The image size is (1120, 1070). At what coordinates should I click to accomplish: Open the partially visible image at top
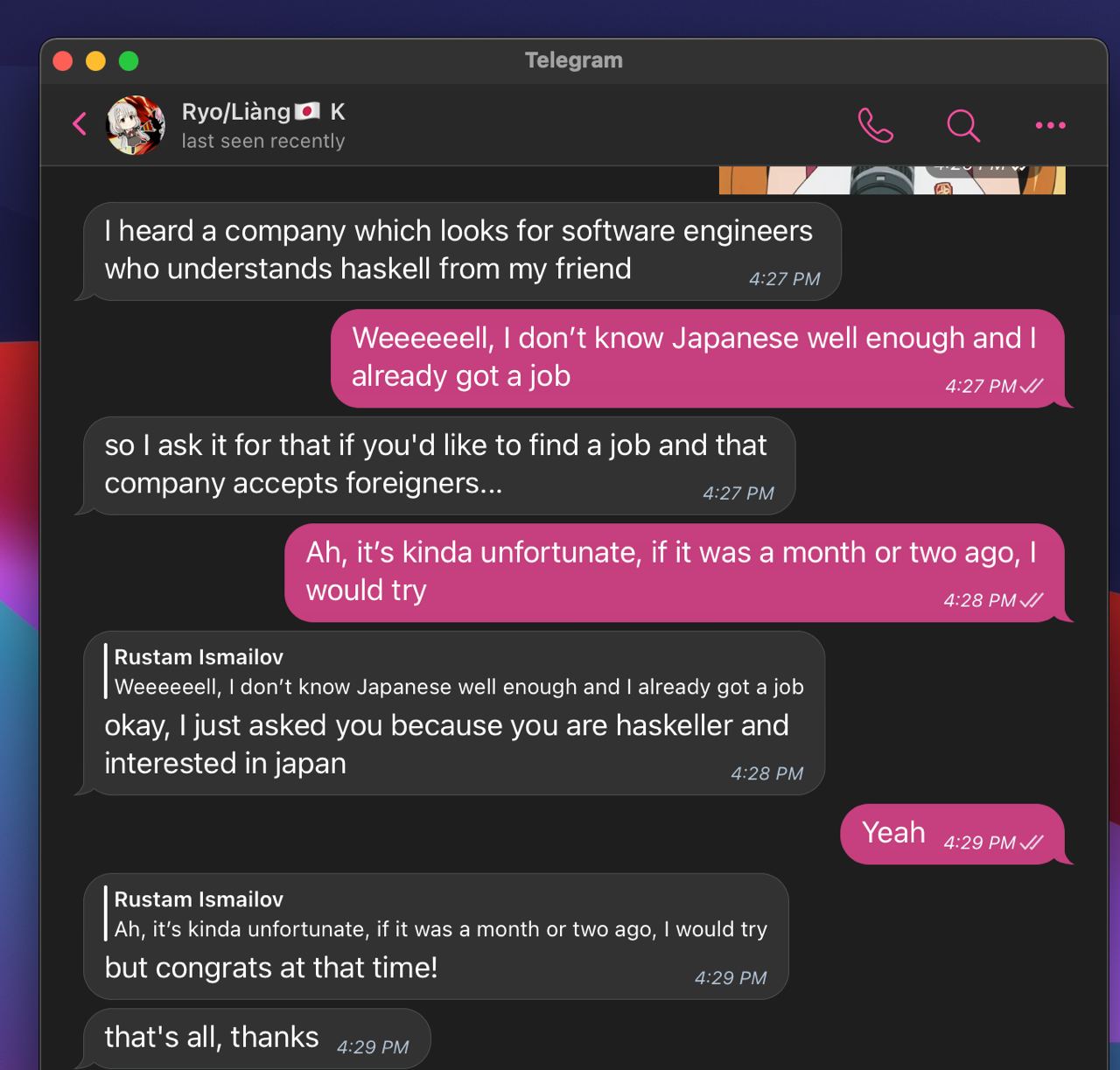pos(891,179)
